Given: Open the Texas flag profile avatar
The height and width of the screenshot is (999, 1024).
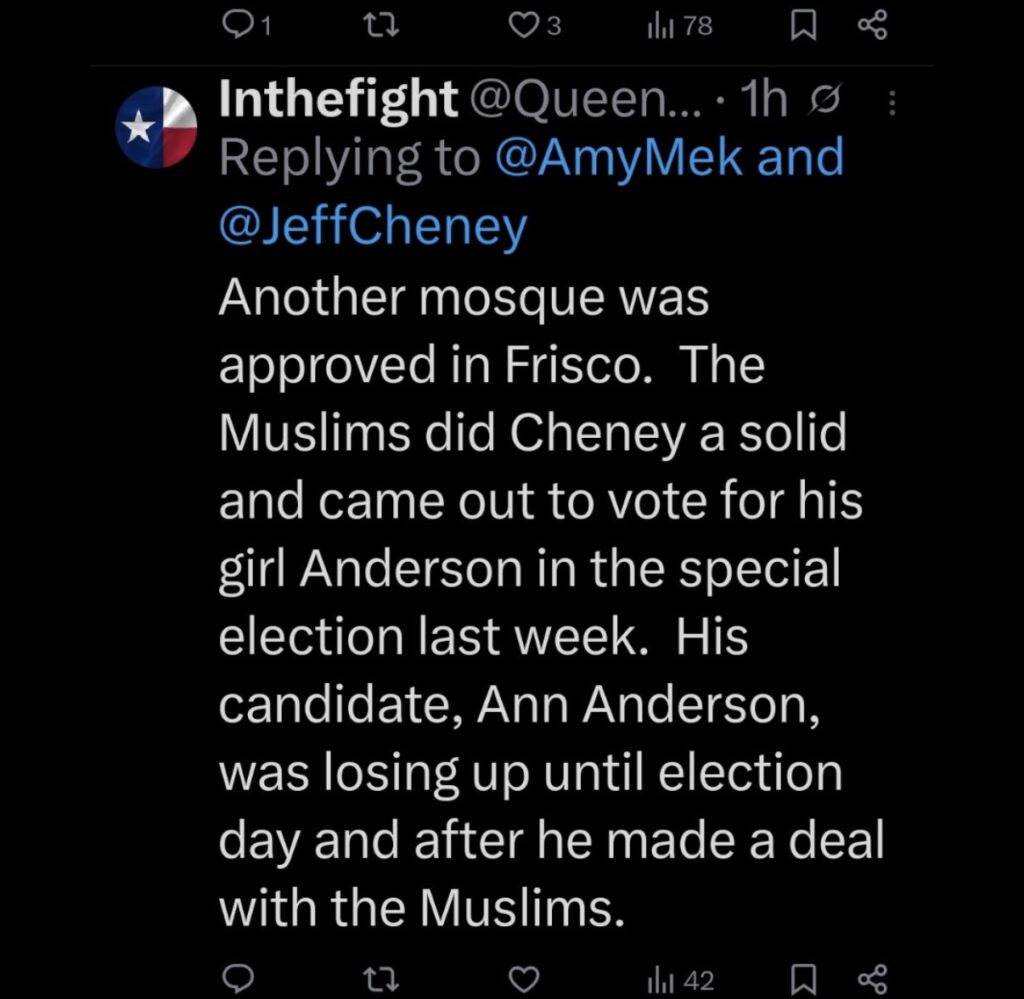Looking at the screenshot, I should (x=158, y=127).
